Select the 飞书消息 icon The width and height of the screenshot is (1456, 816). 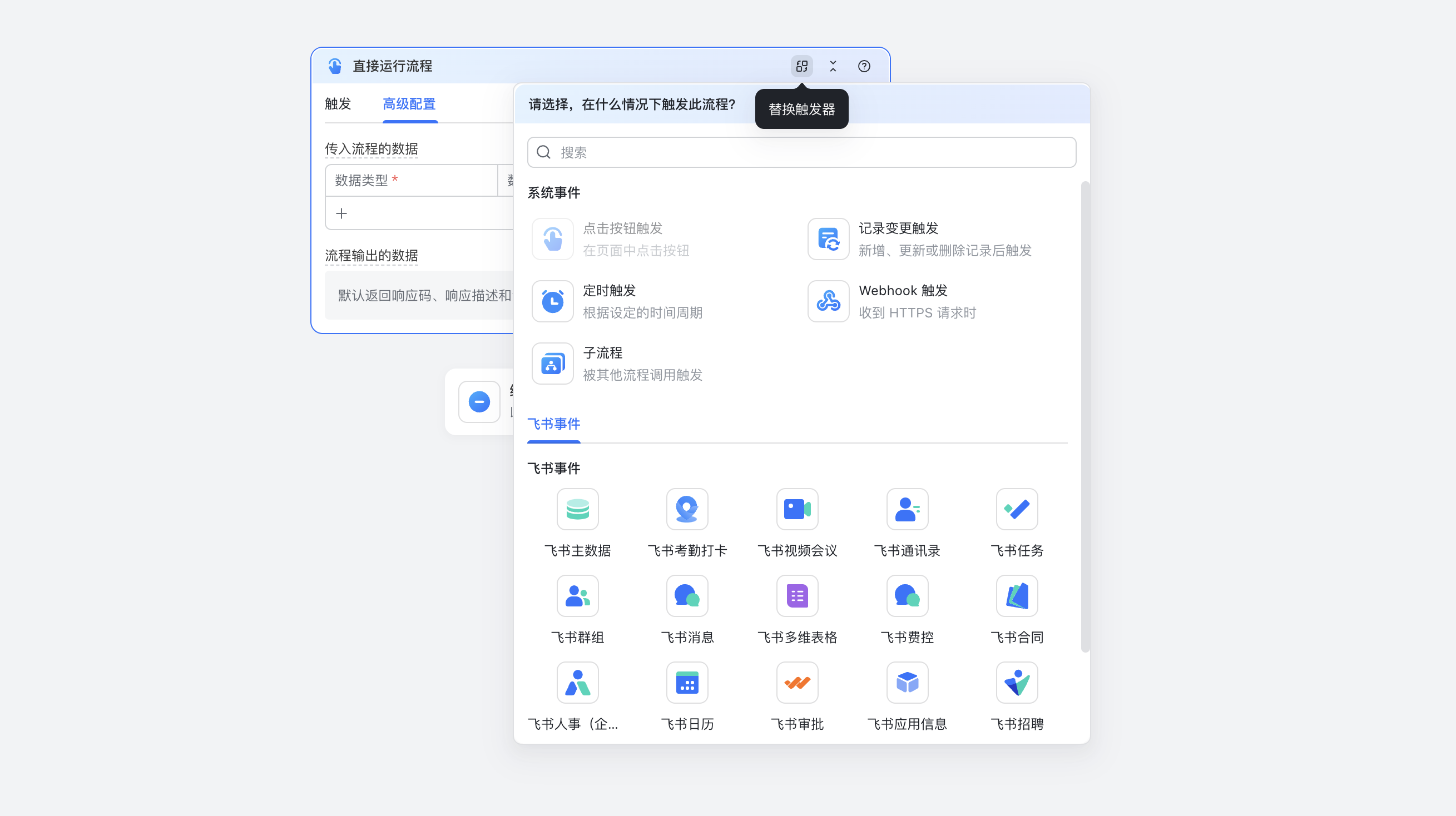687,596
